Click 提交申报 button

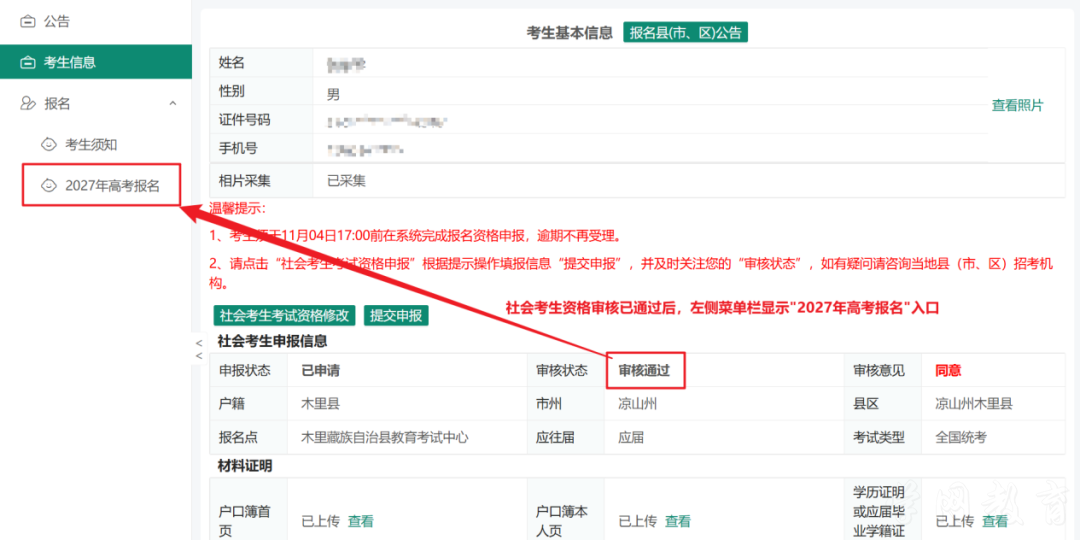(x=396, y=315)
